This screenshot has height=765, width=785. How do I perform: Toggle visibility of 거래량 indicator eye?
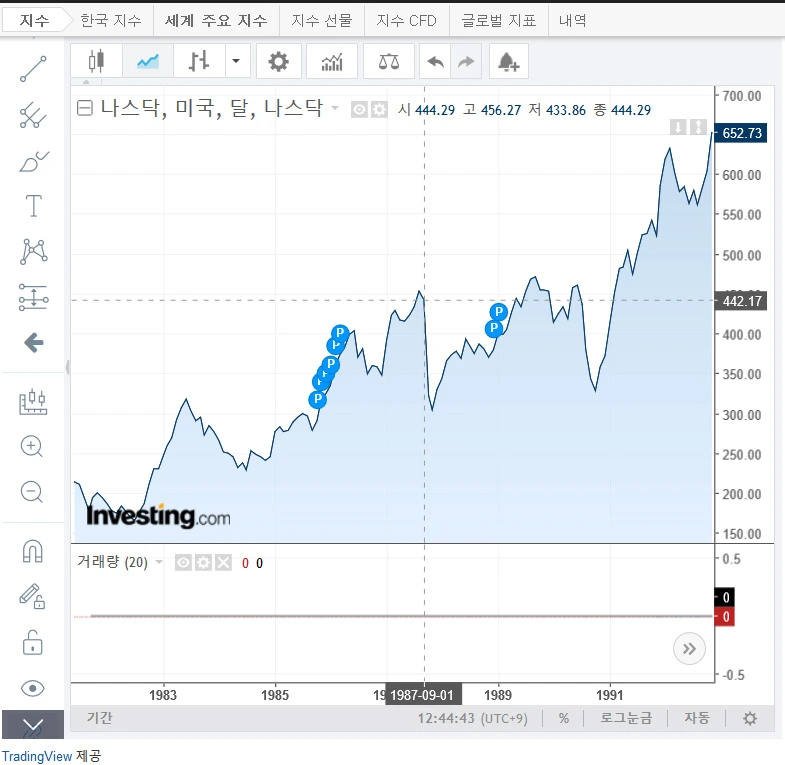click(183, 563)
